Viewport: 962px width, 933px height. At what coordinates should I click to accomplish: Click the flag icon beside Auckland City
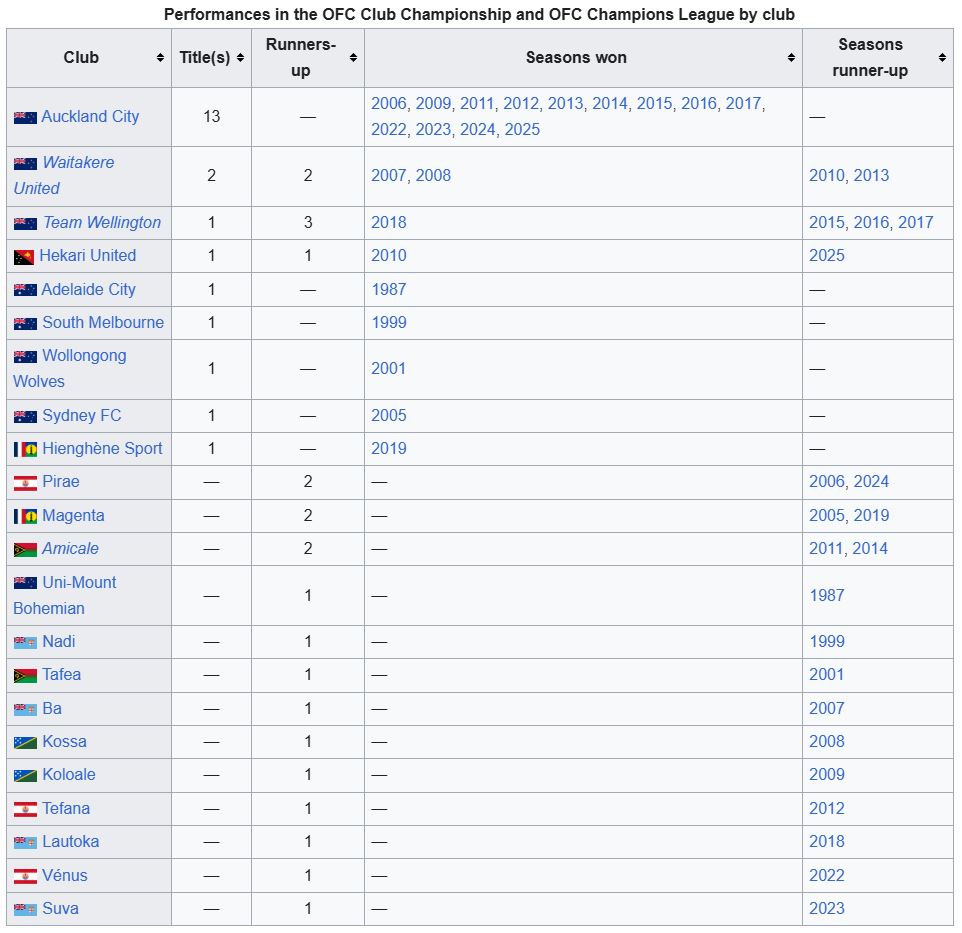tap(25, 117)
